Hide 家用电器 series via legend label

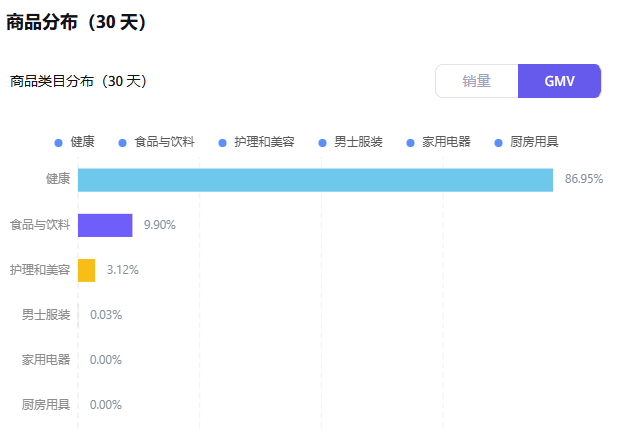[446, 142]
